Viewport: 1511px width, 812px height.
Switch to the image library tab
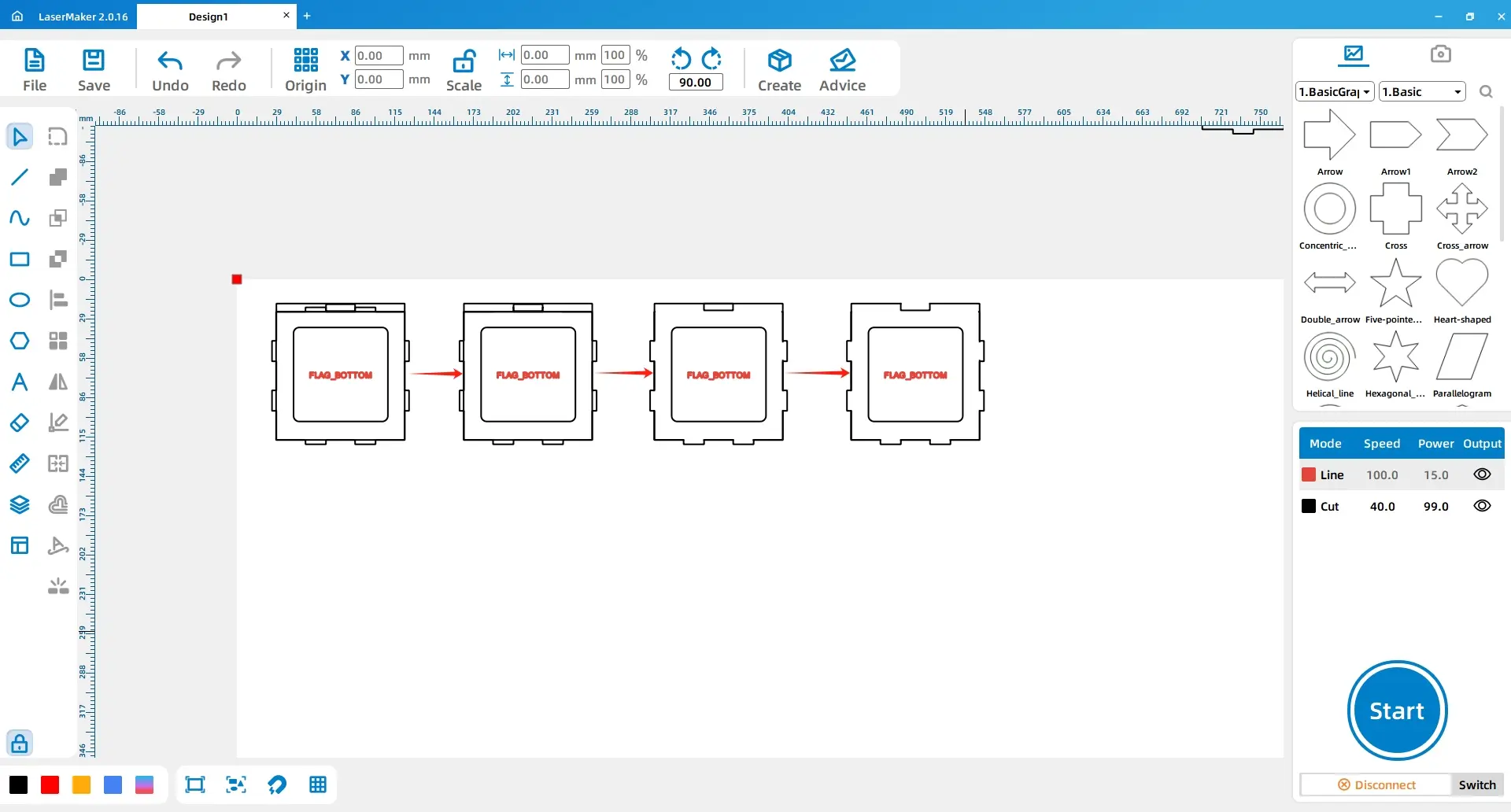pyautogui.click(x=1354, y=54)
